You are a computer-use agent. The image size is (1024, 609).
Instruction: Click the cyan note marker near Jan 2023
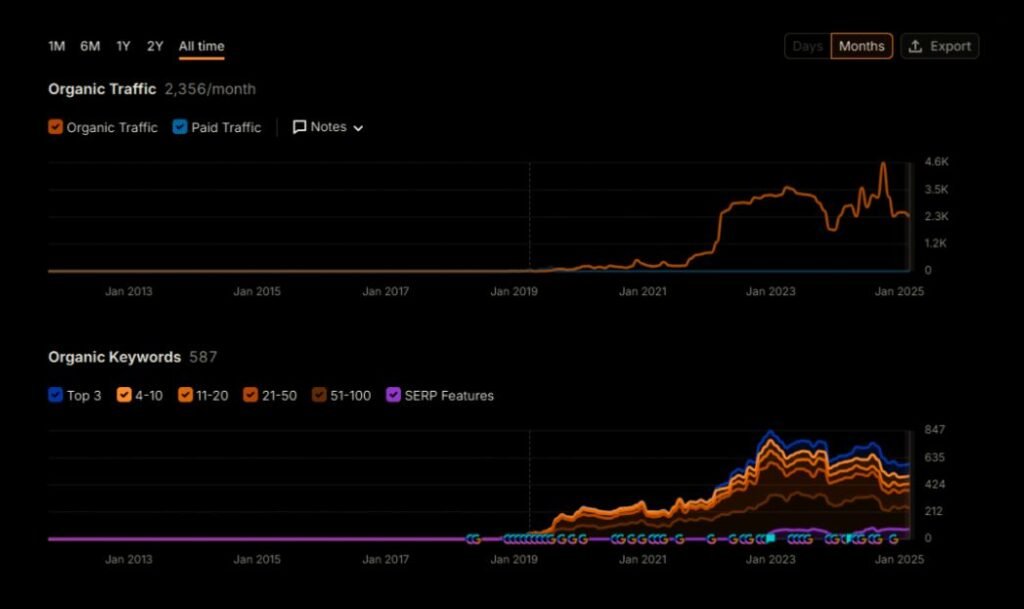coord(770,538)
